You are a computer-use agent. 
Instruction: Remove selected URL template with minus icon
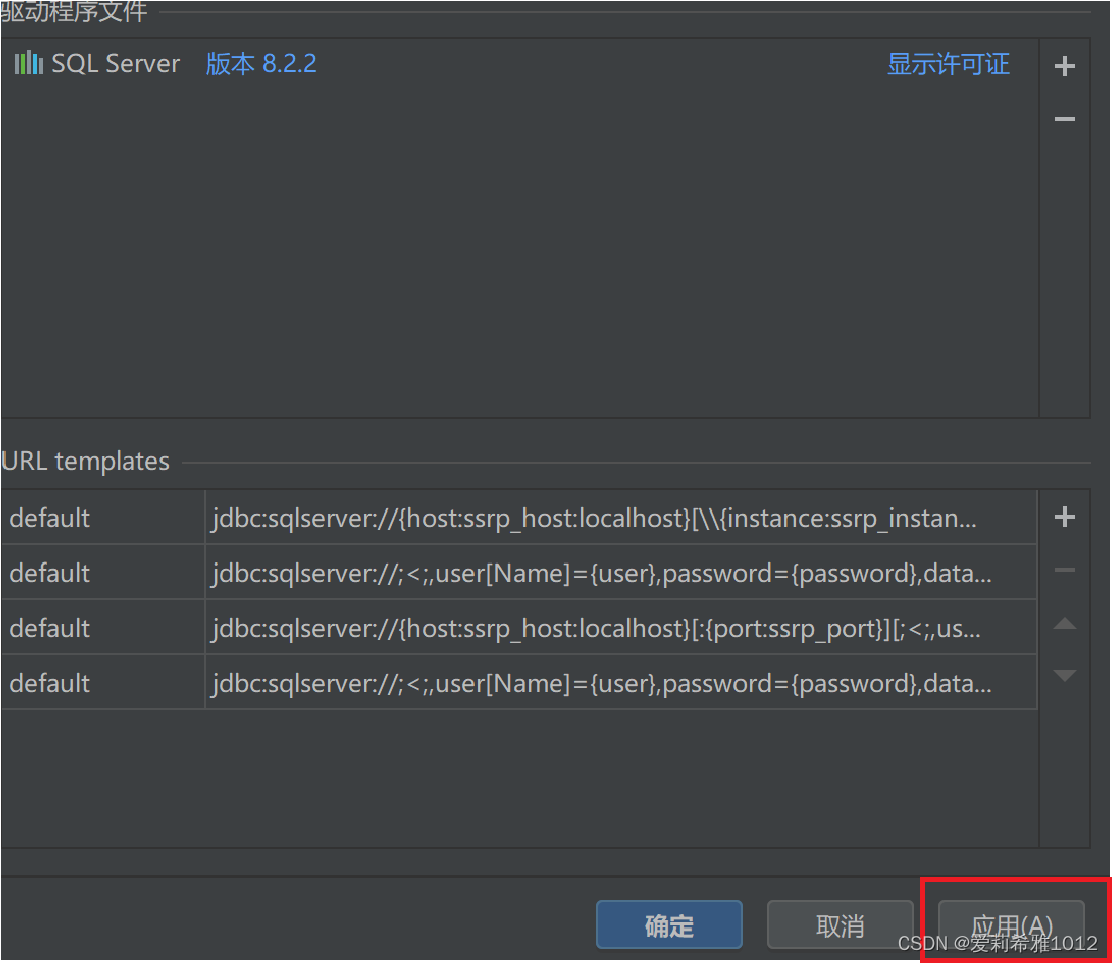point(1064,570)
